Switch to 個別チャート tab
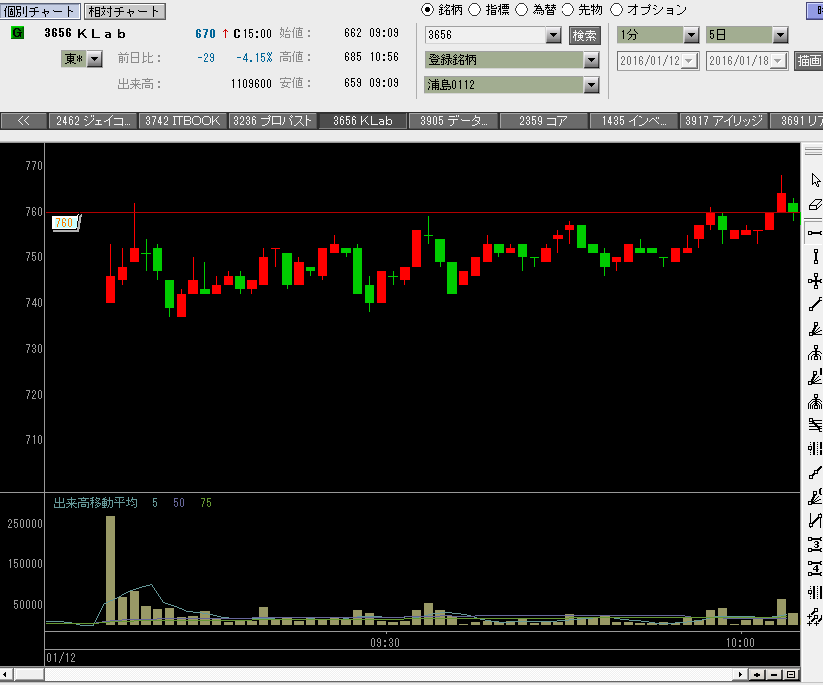Screen dimensions: 823x685 (40, 11)
